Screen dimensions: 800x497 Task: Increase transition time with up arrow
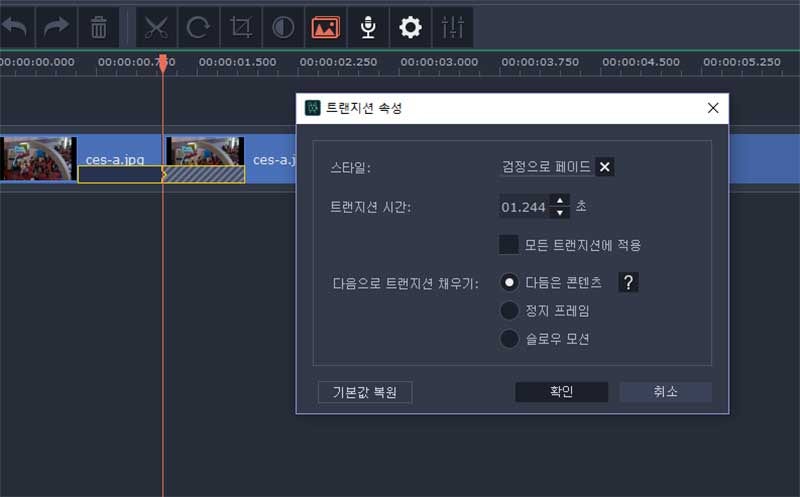[x=560, y=201]
